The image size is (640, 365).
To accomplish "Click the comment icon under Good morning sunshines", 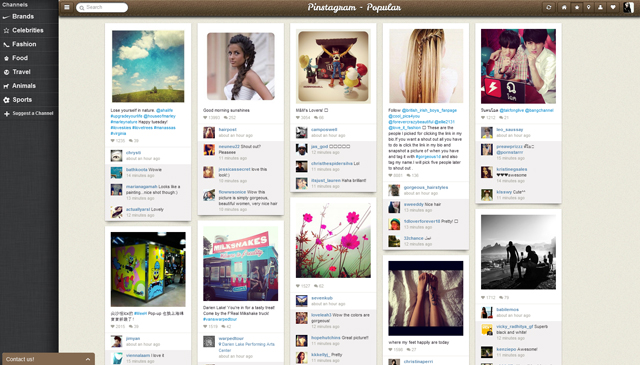I will tap(225, 118).
